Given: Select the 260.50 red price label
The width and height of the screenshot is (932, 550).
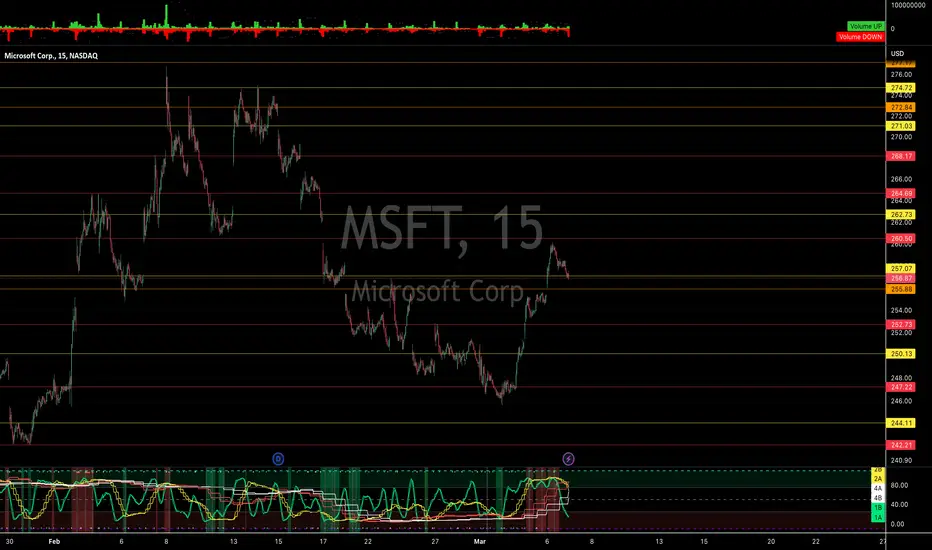Looking at the screenshot, I should pos(902,238).
